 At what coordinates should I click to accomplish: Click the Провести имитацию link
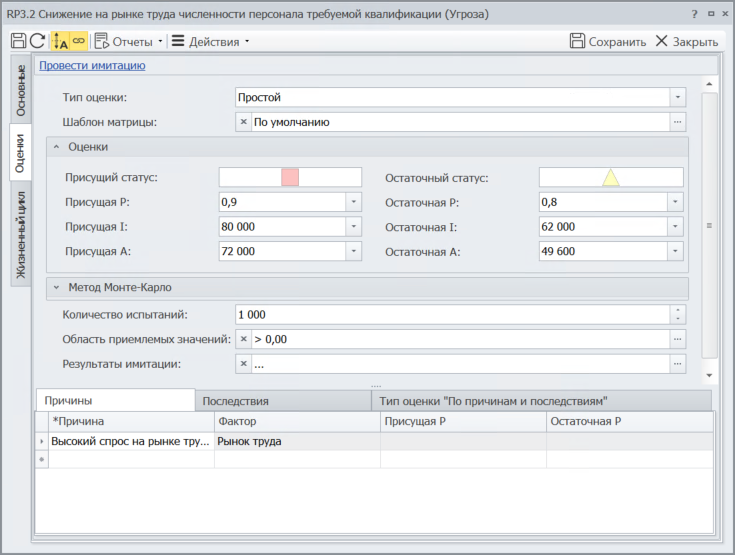(92, 66)
